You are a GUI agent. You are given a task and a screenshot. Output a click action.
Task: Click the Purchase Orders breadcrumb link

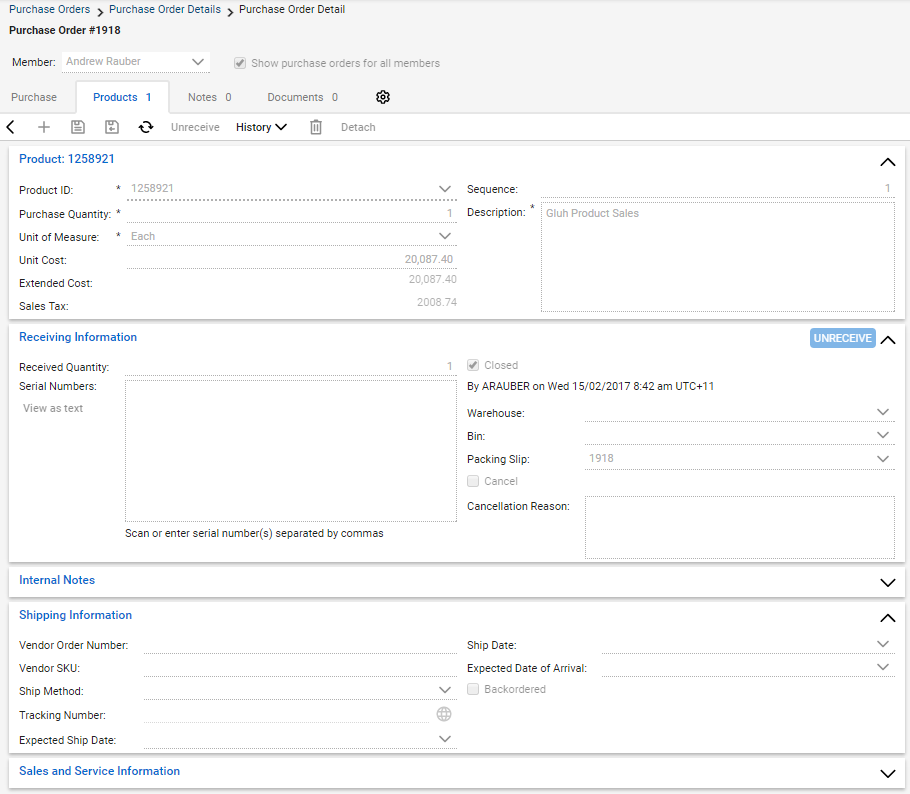coord(49,9)
